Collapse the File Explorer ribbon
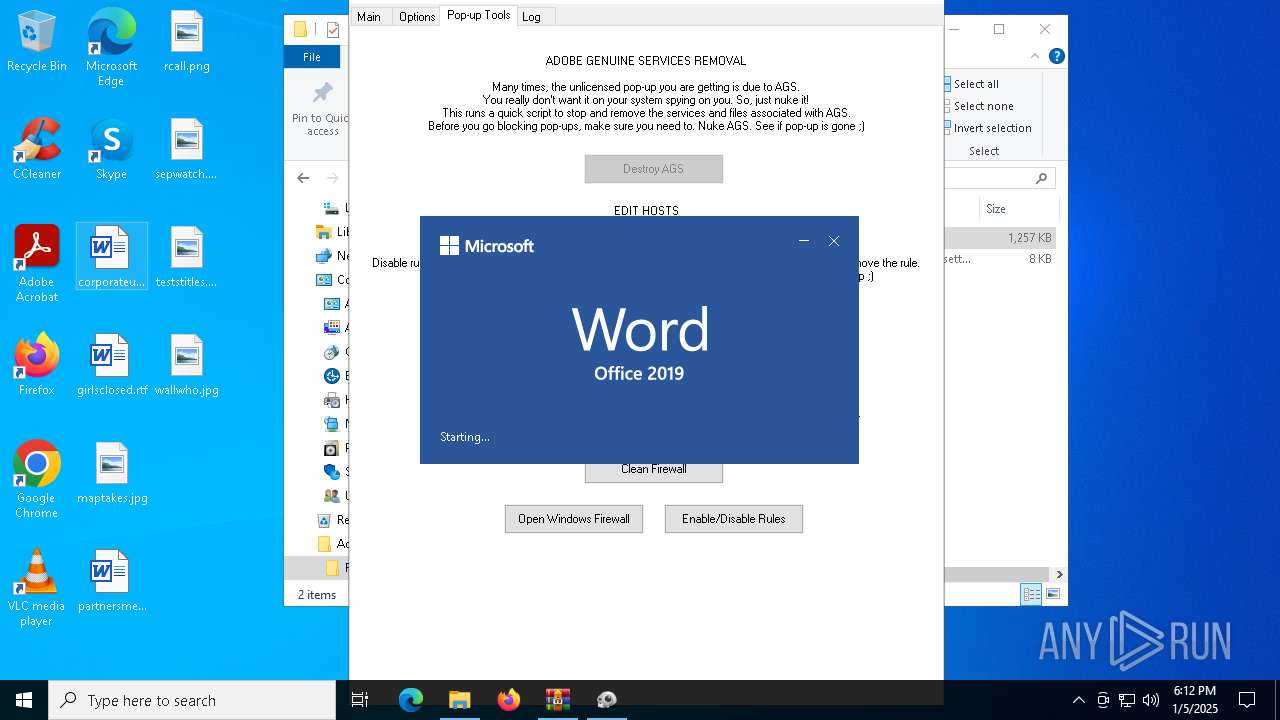This screenshot has height=720, width=1280. (x=1036, y=56)
